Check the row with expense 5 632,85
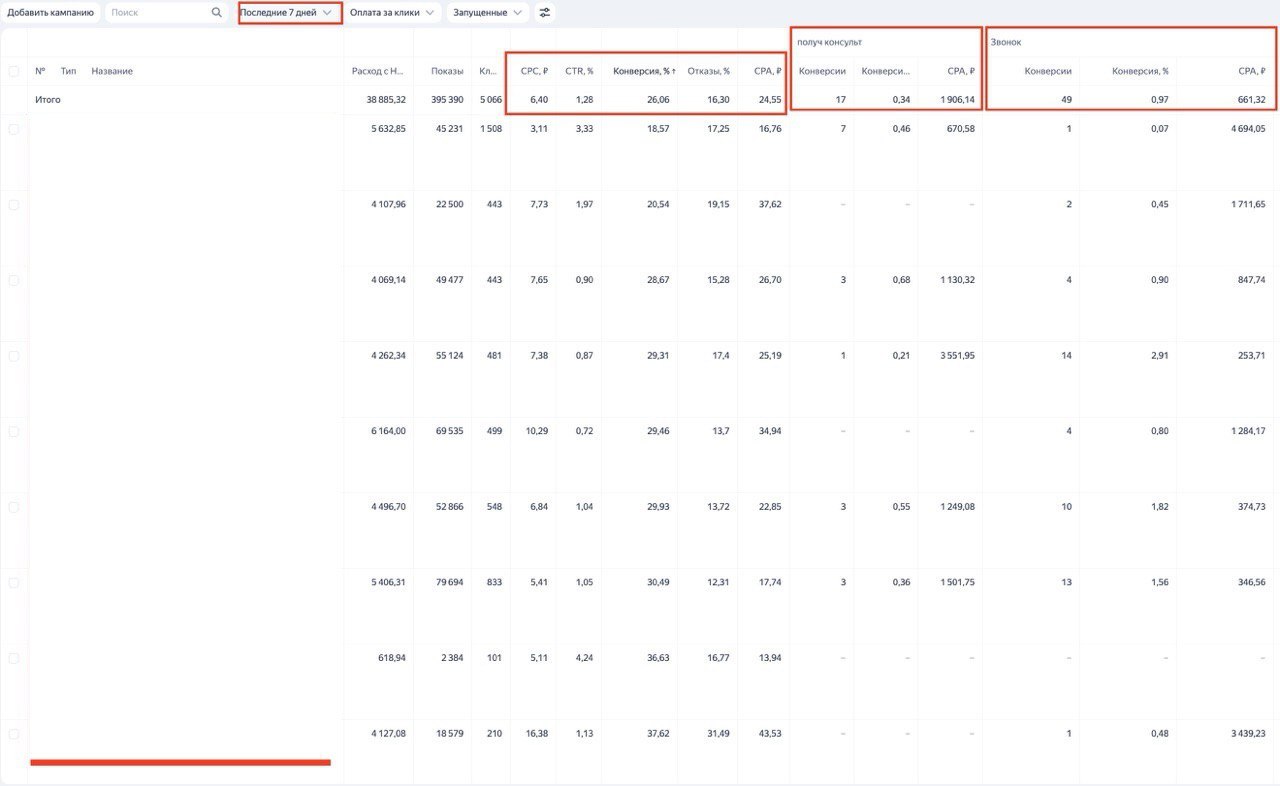This screenshot has height=786, width=1280. (x=14, y=129)
